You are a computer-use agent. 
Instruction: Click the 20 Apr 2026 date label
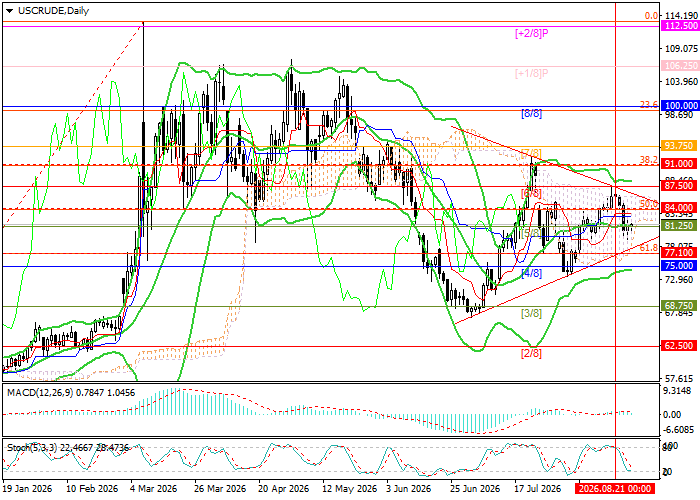pyautogui.click(x=283, y=488)
